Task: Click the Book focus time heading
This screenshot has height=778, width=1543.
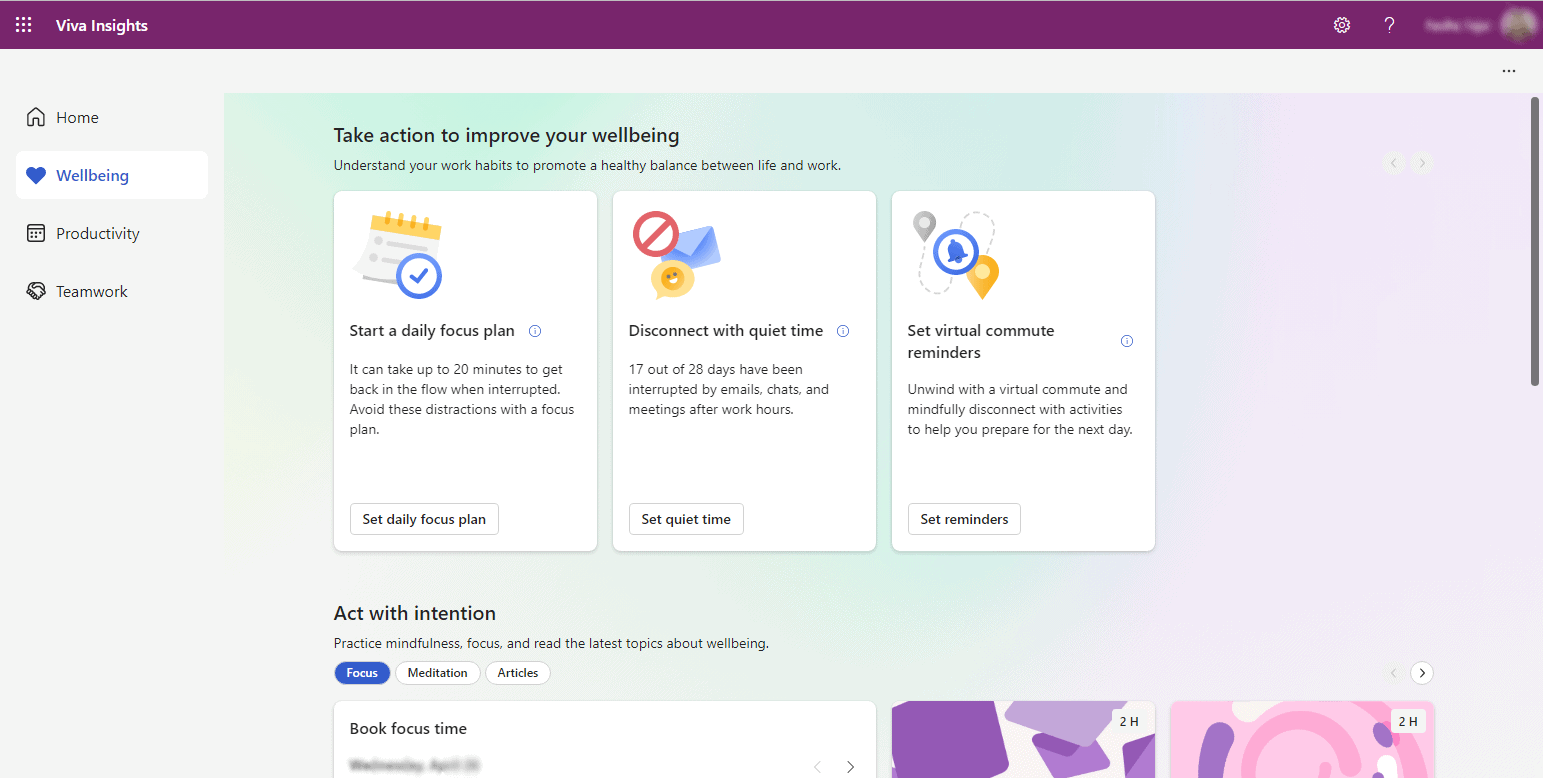Action: [x=408, y=728]
